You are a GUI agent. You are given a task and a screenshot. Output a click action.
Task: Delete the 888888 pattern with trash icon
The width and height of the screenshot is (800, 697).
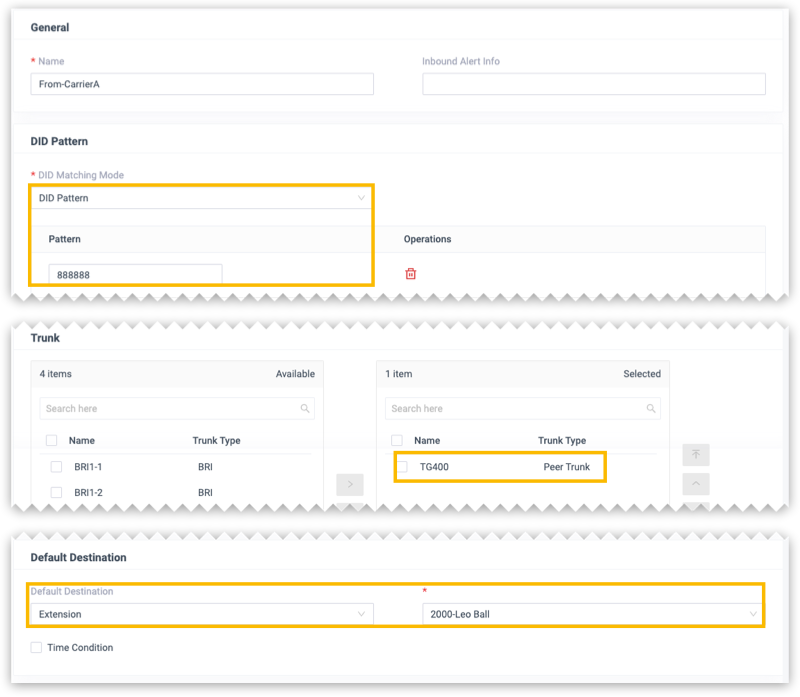(x=410, y=274)
